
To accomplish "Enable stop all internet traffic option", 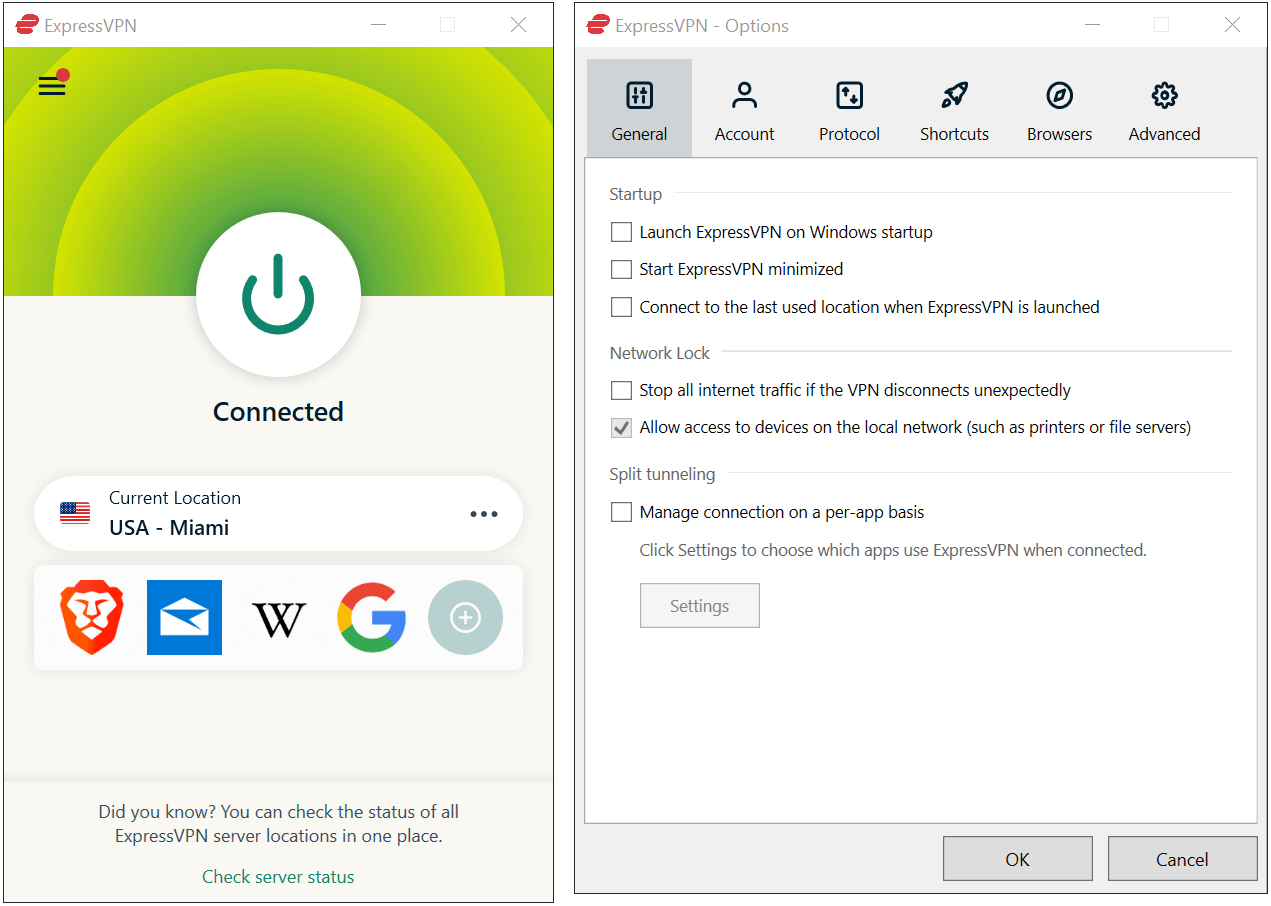I will click(x=622, y=390).
